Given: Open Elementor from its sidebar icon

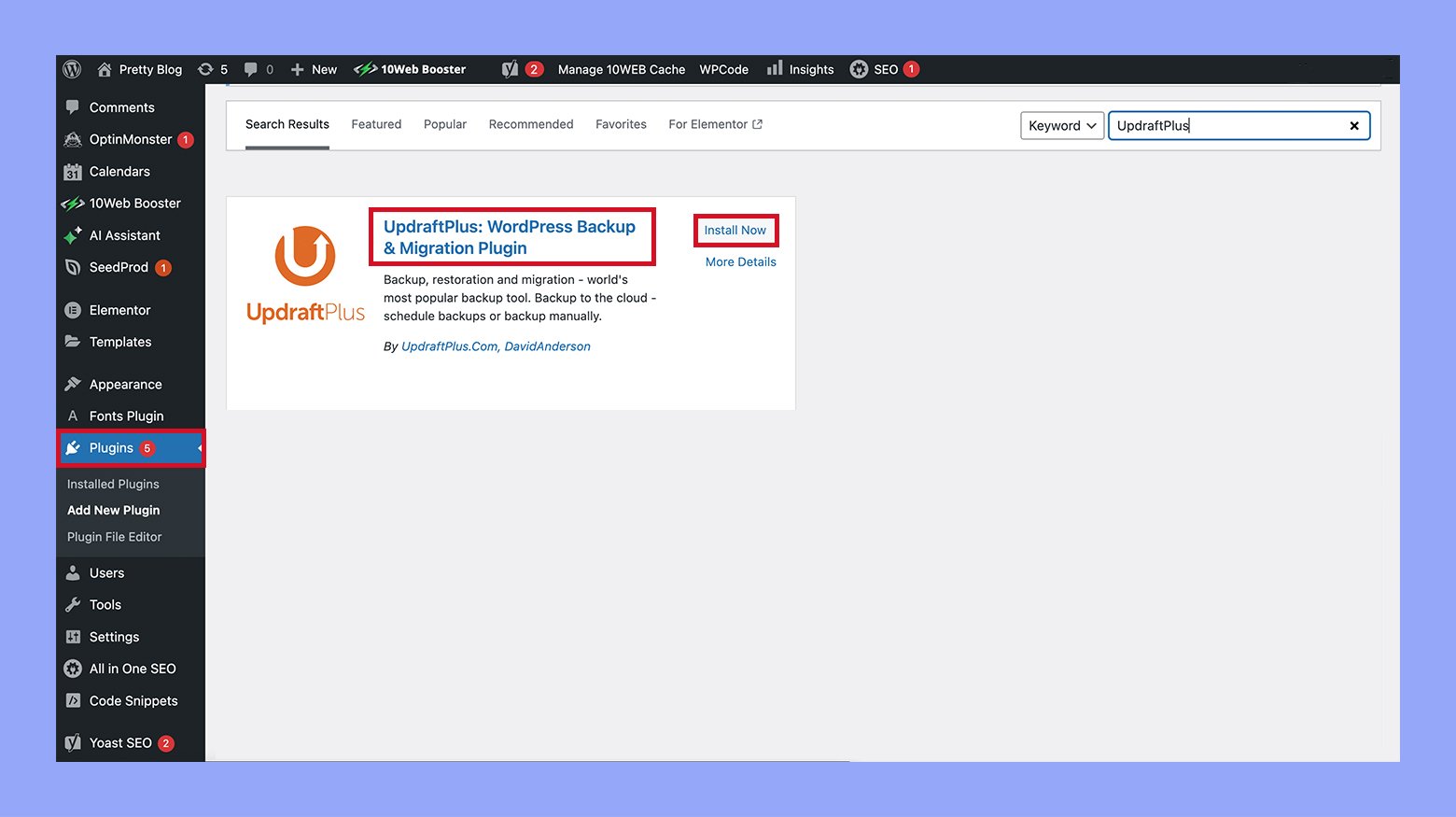Looking at the screenshot, I should point(73,309).
